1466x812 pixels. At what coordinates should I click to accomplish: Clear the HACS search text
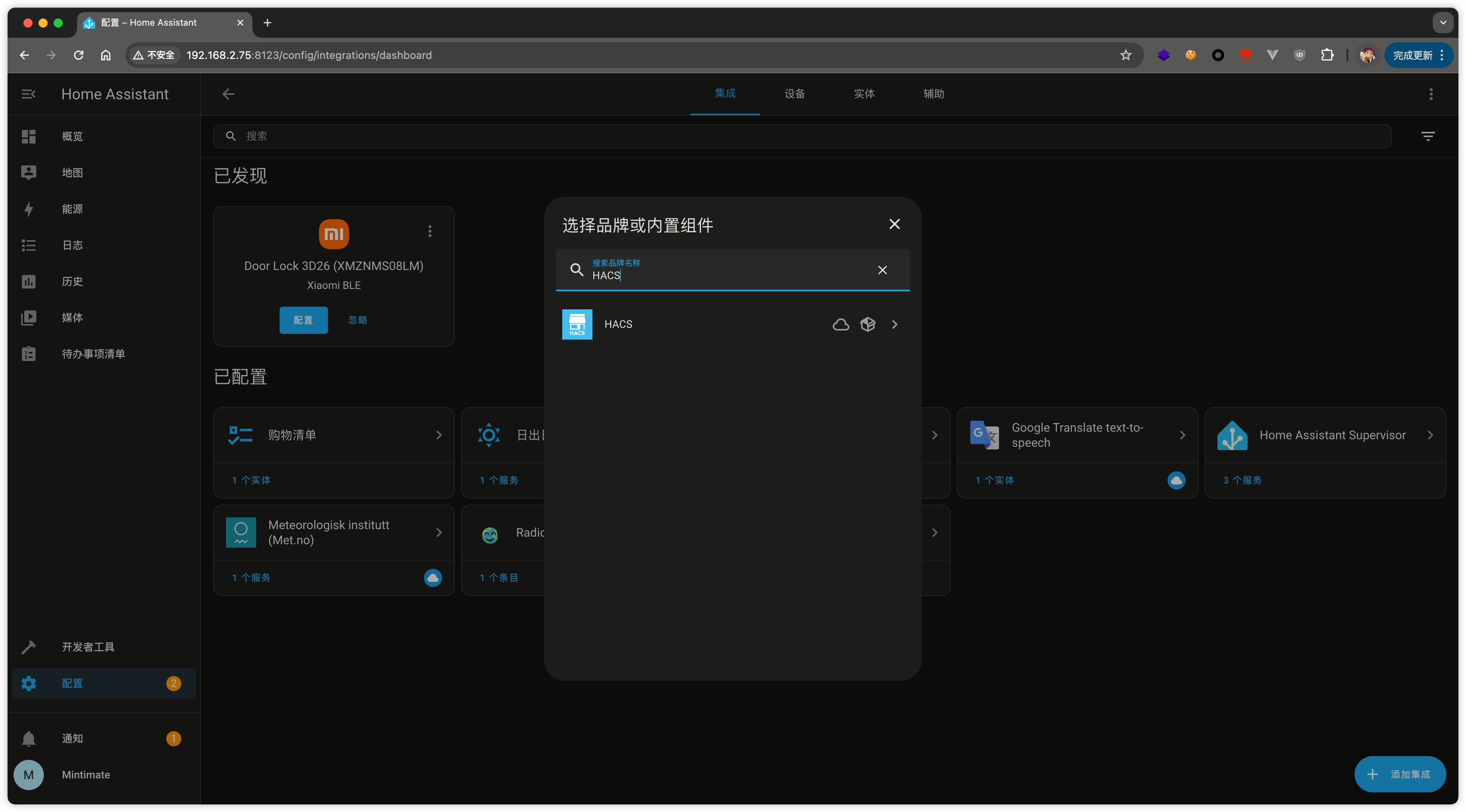pos(882,270)
